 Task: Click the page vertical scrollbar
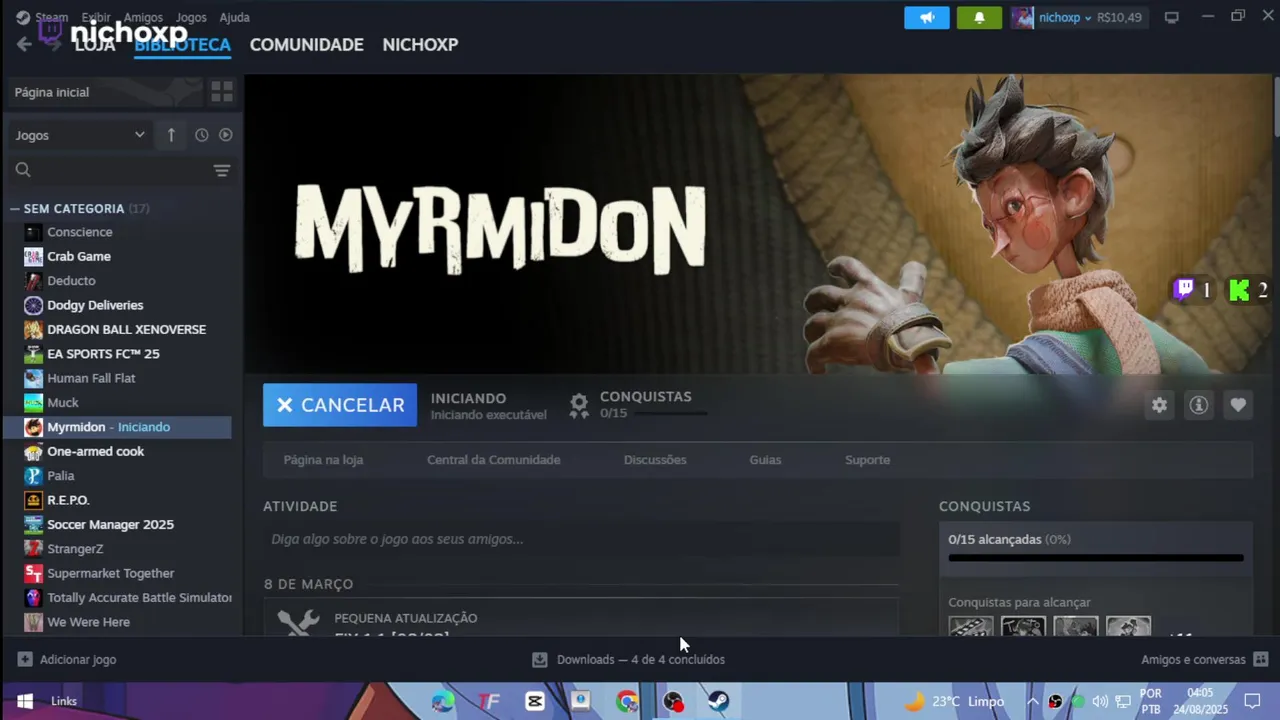1275,107
